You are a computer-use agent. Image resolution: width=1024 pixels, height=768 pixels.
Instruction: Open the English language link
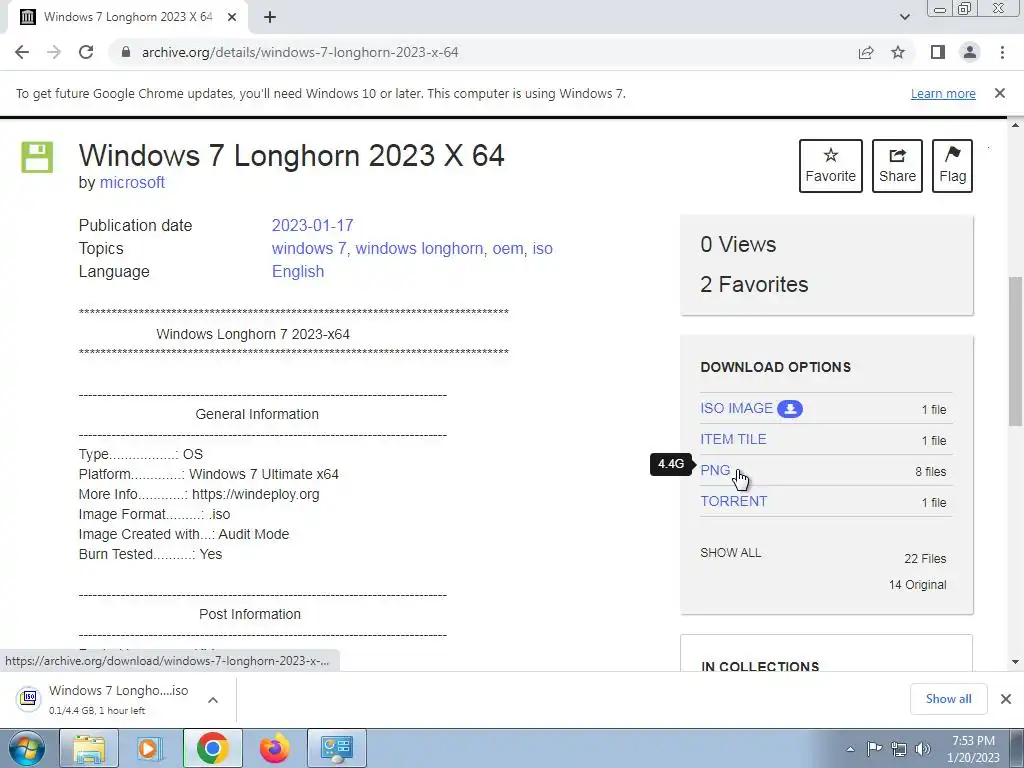tap(298, 272)
